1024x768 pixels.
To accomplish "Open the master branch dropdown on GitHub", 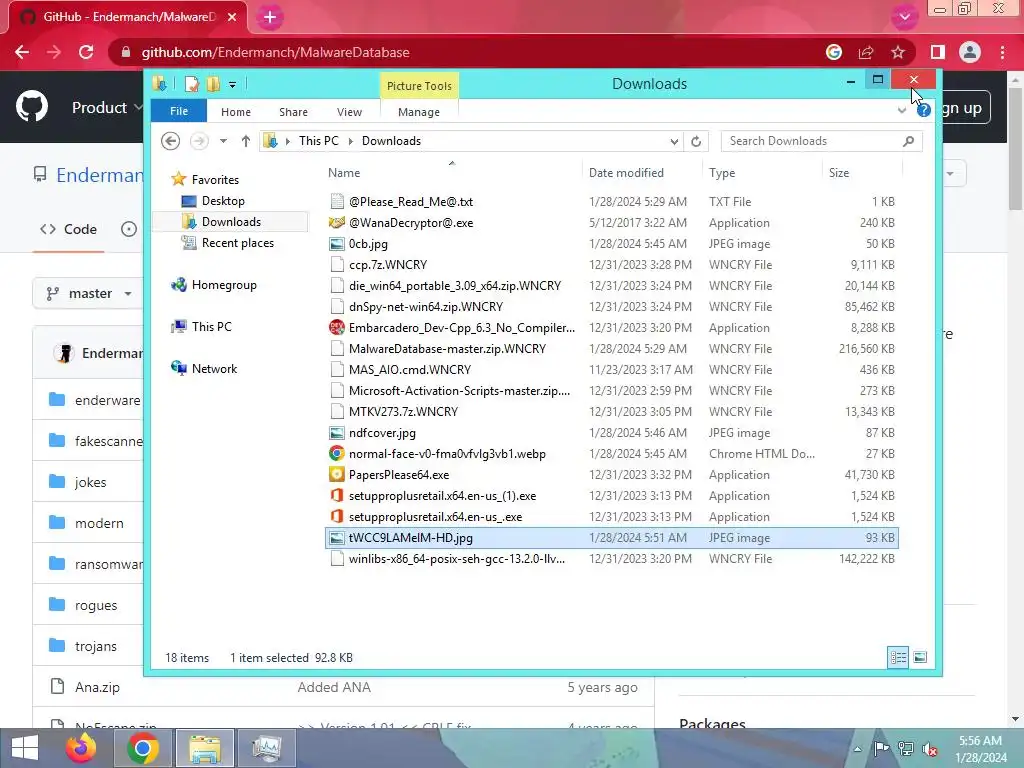I will tap(89, 294).
